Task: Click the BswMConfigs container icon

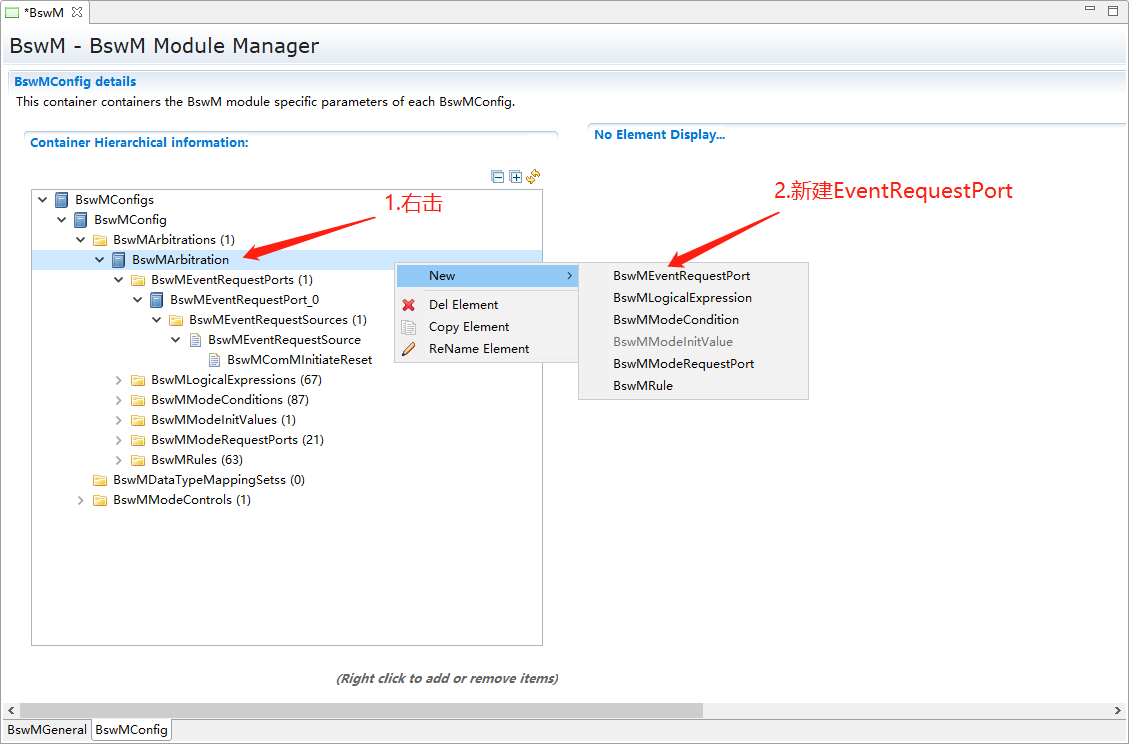Action: (x=62, y=200)
